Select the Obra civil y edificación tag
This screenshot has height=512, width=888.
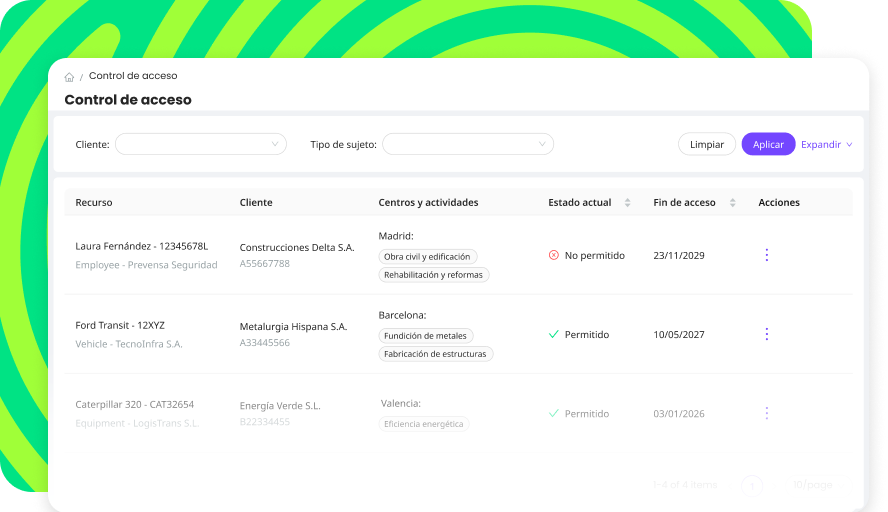pos(427,257)
